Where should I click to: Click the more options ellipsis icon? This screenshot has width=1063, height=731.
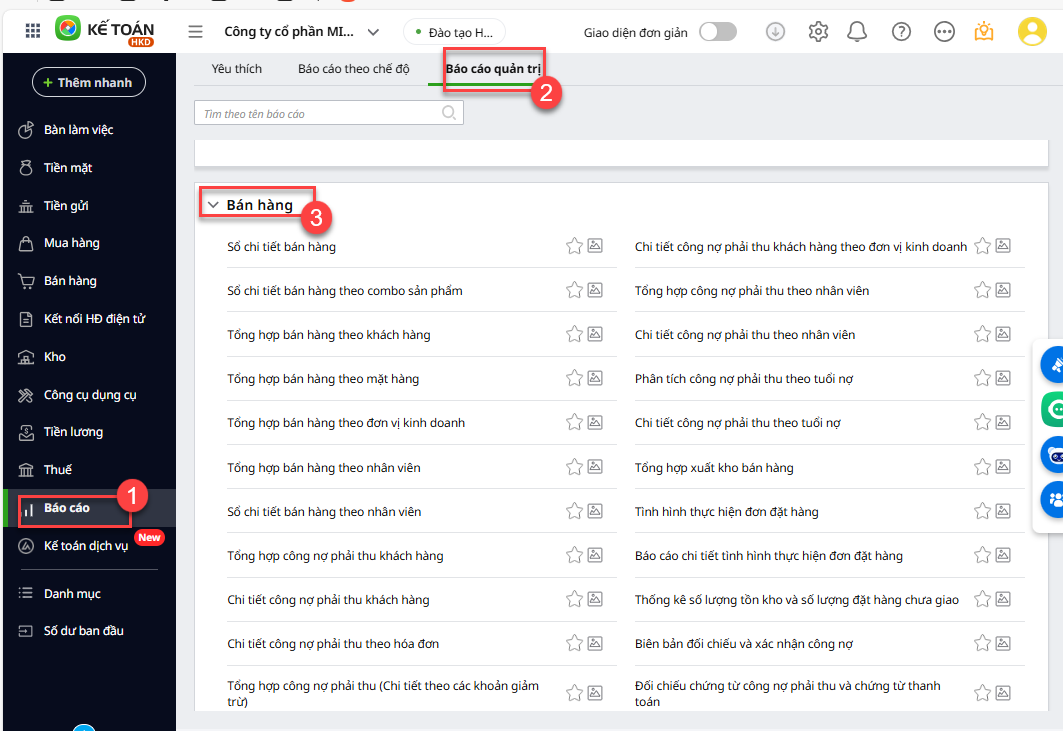(x=944, y=32)
